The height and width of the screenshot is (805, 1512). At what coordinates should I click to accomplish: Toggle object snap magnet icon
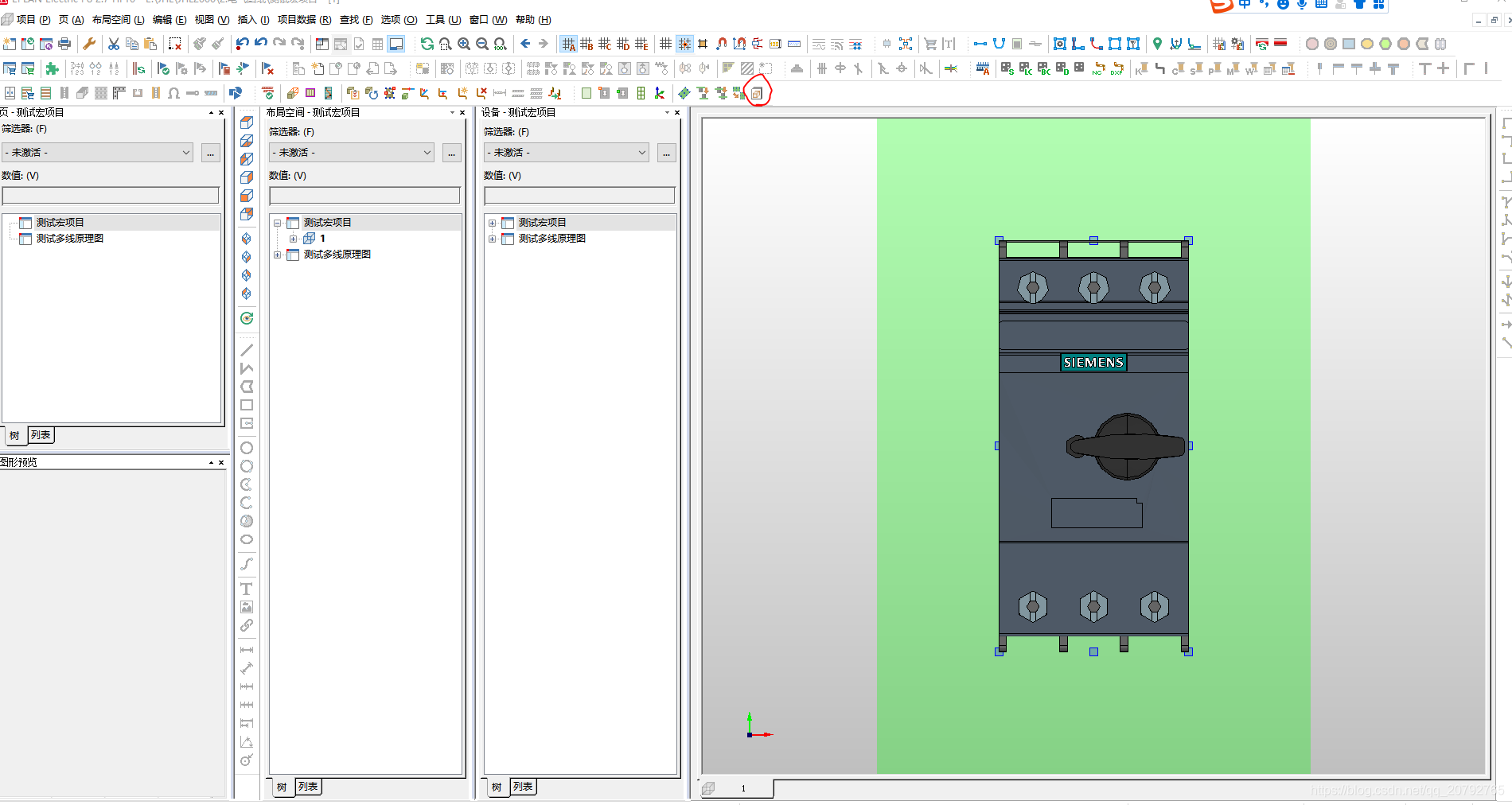click(721, 44)
